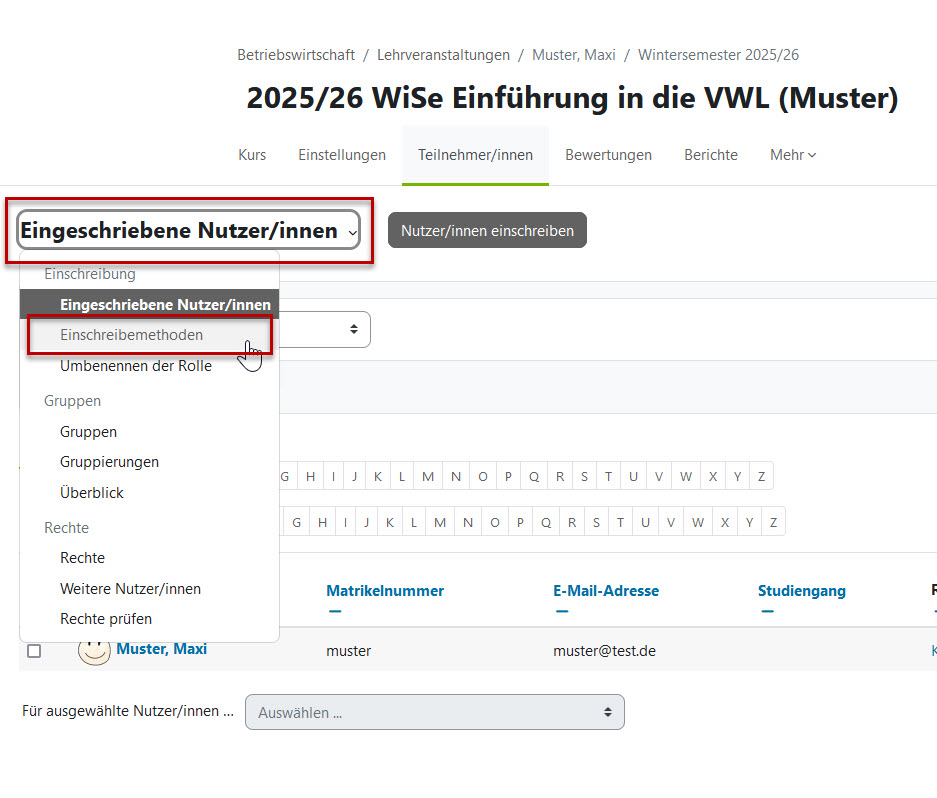Switch to the Bewertungen tab

coord(608,155)
